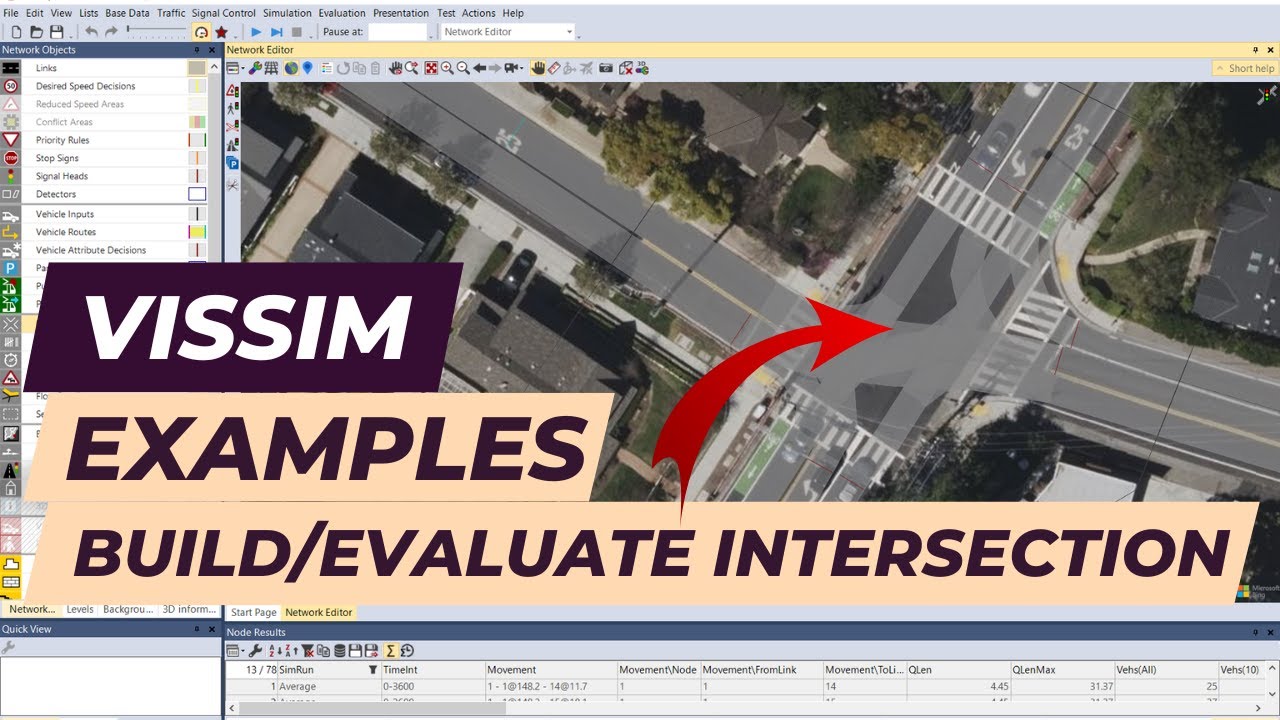
Task: Open Links graphic parameters swatch
Action: click(x=197, y=68)
